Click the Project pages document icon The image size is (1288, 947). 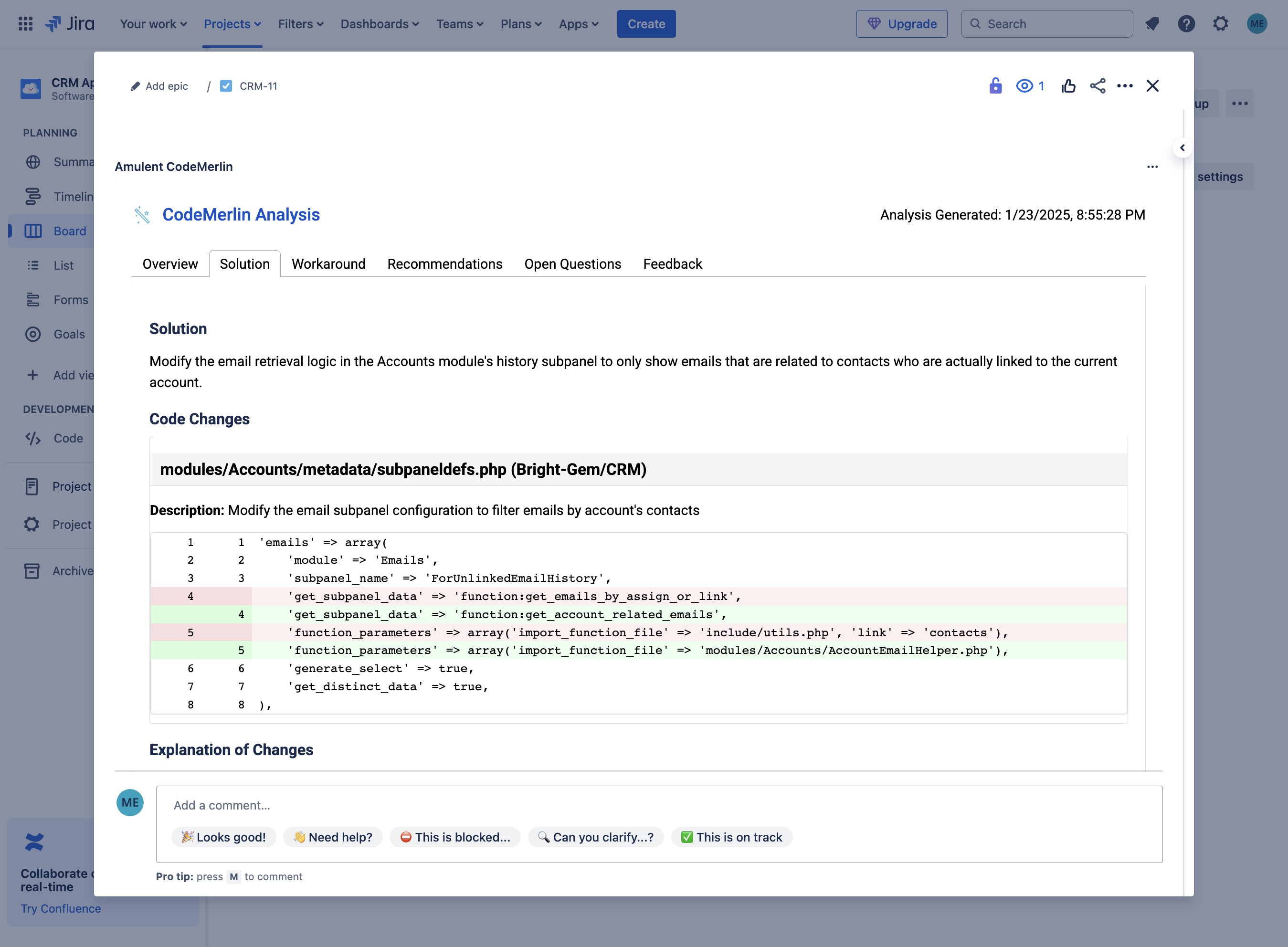[32, 487]
